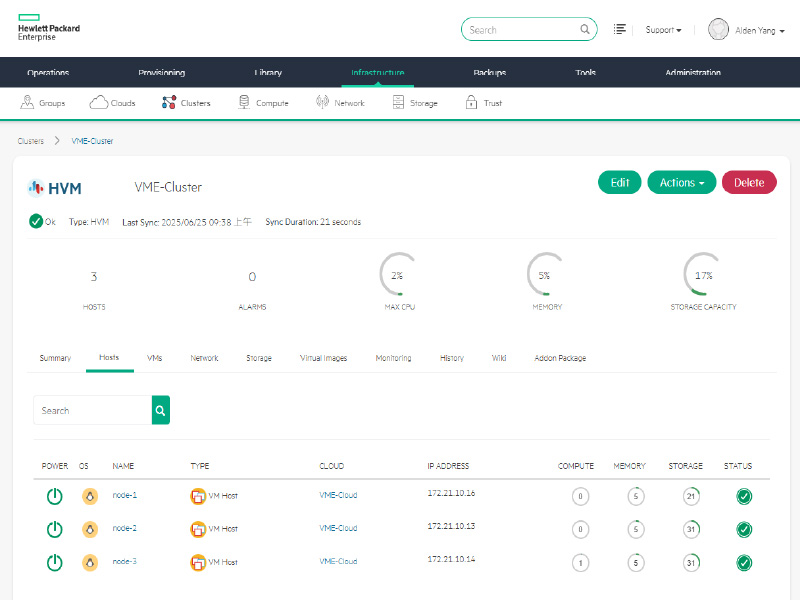Open the node-2 host link
Viewport: 800px width, 600px height.
(124, 528)
